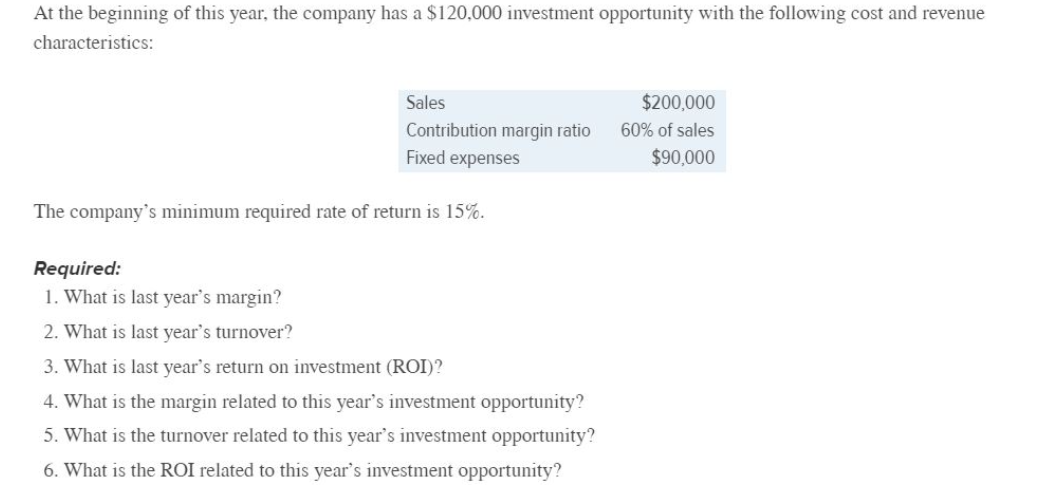Select the $90,000 fixed expenses value
This screenshot has width=1050, height=496.
682,158
